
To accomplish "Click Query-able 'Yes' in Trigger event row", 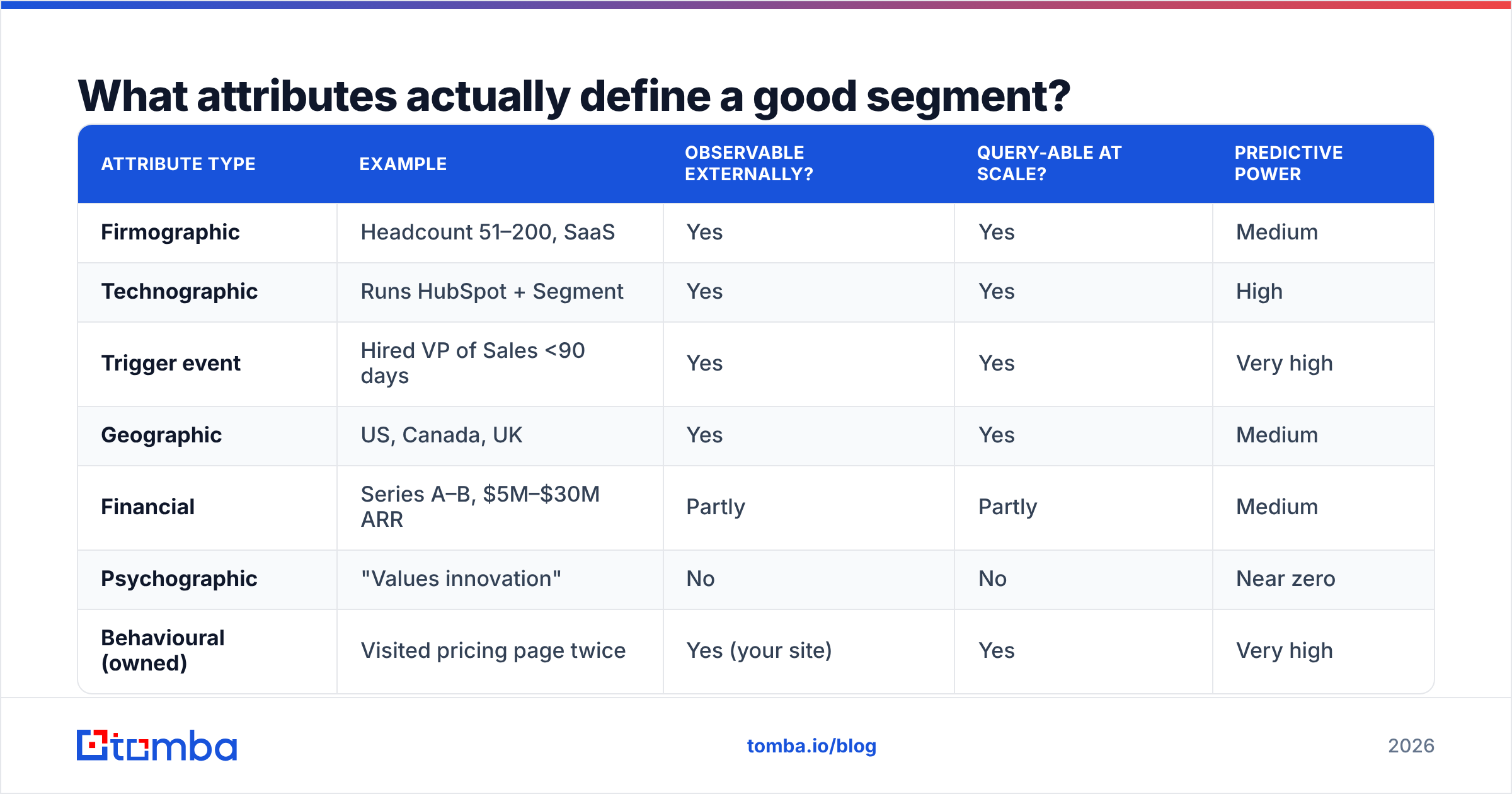I will 997,364.
